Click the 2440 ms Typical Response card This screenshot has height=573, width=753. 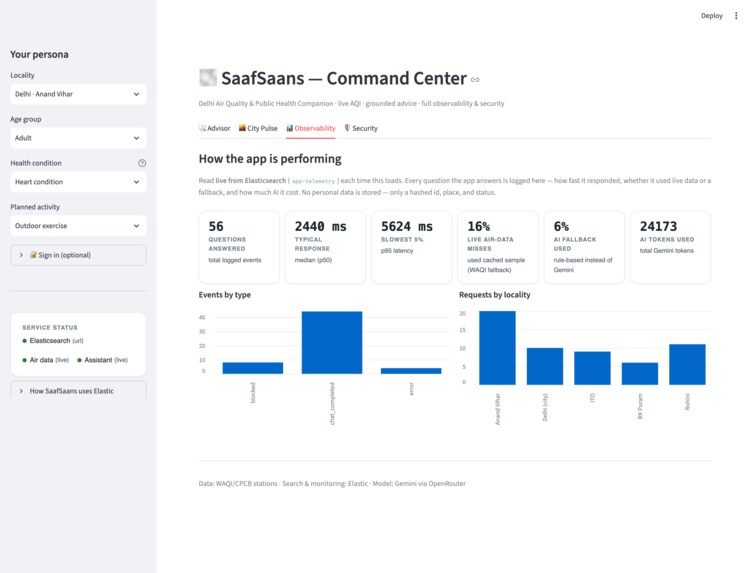pyautogui.click(x=325, y=247)
